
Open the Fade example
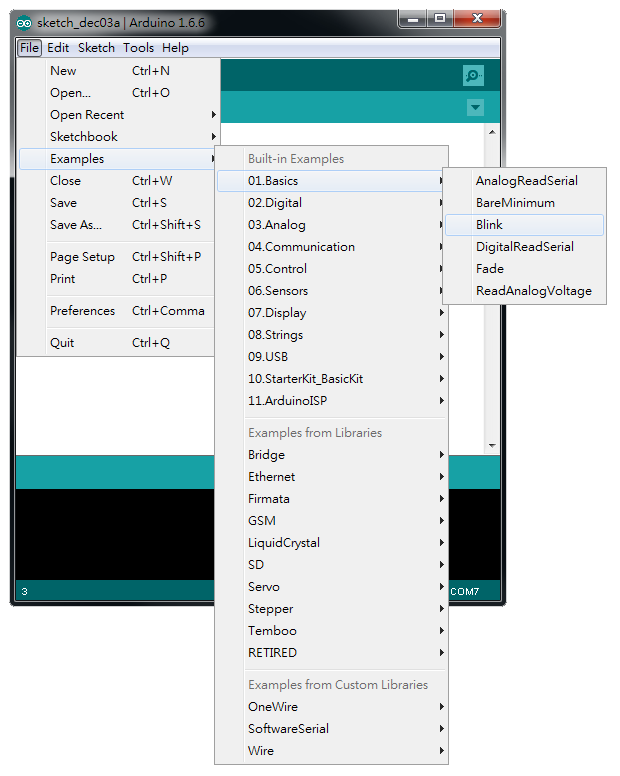coord(489,269)
